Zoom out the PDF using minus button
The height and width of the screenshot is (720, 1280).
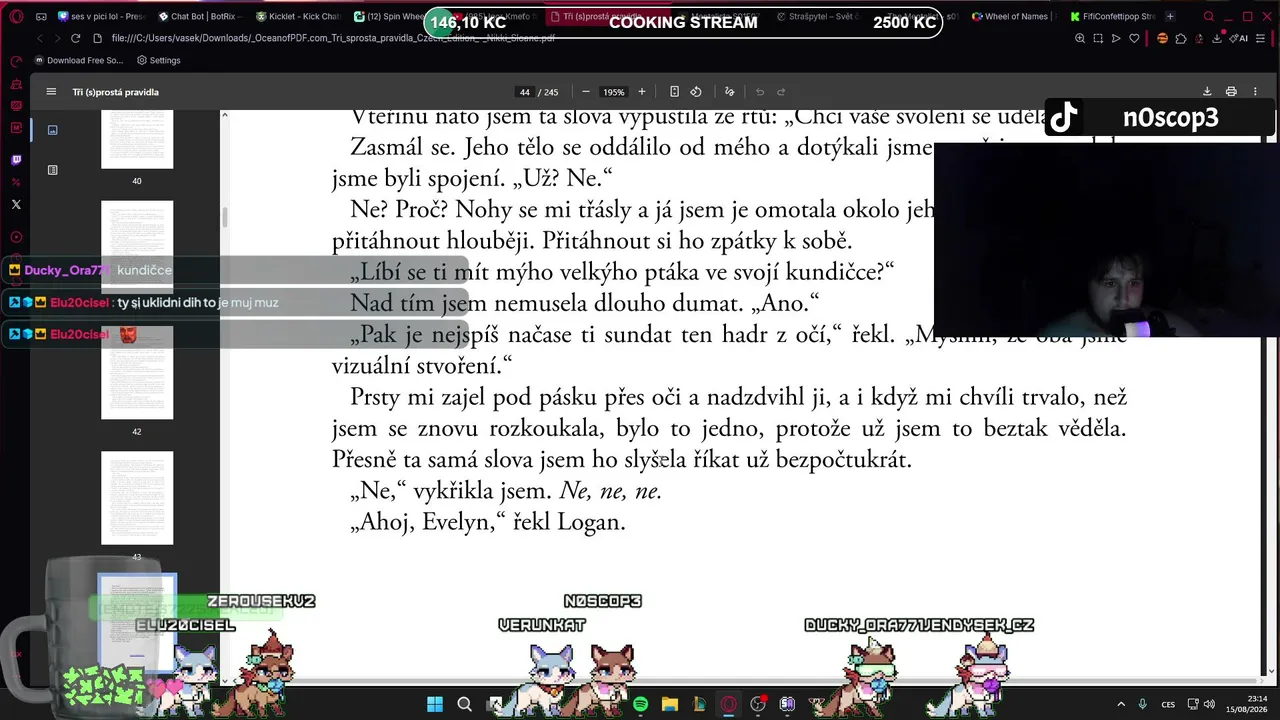[586, 92]
